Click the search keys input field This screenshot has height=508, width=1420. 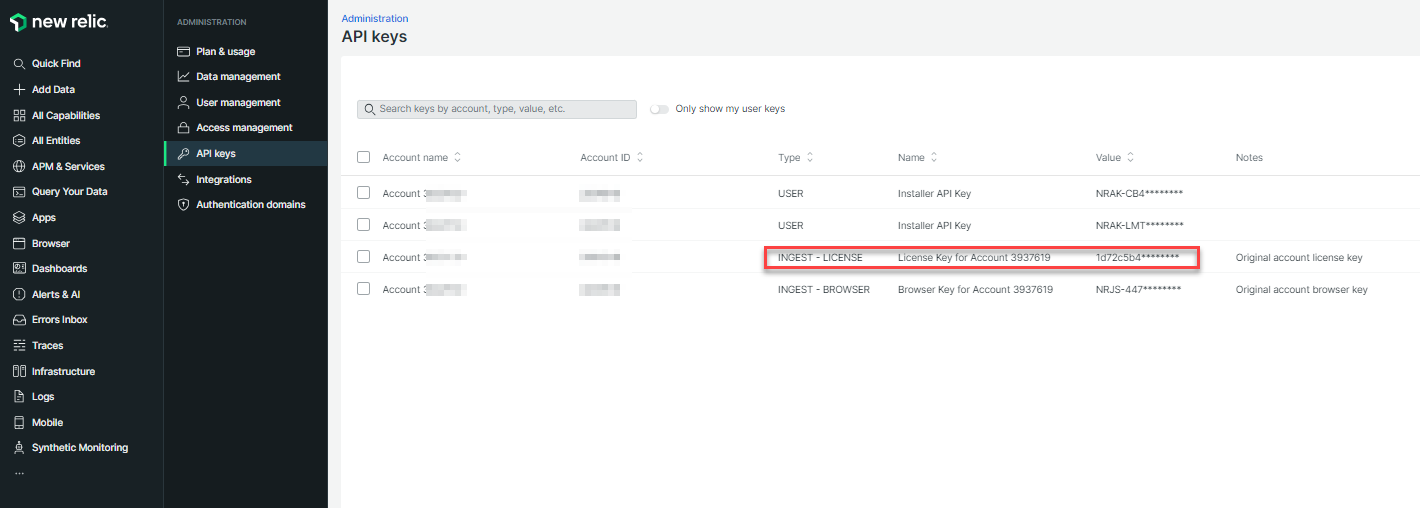(497, 109)
